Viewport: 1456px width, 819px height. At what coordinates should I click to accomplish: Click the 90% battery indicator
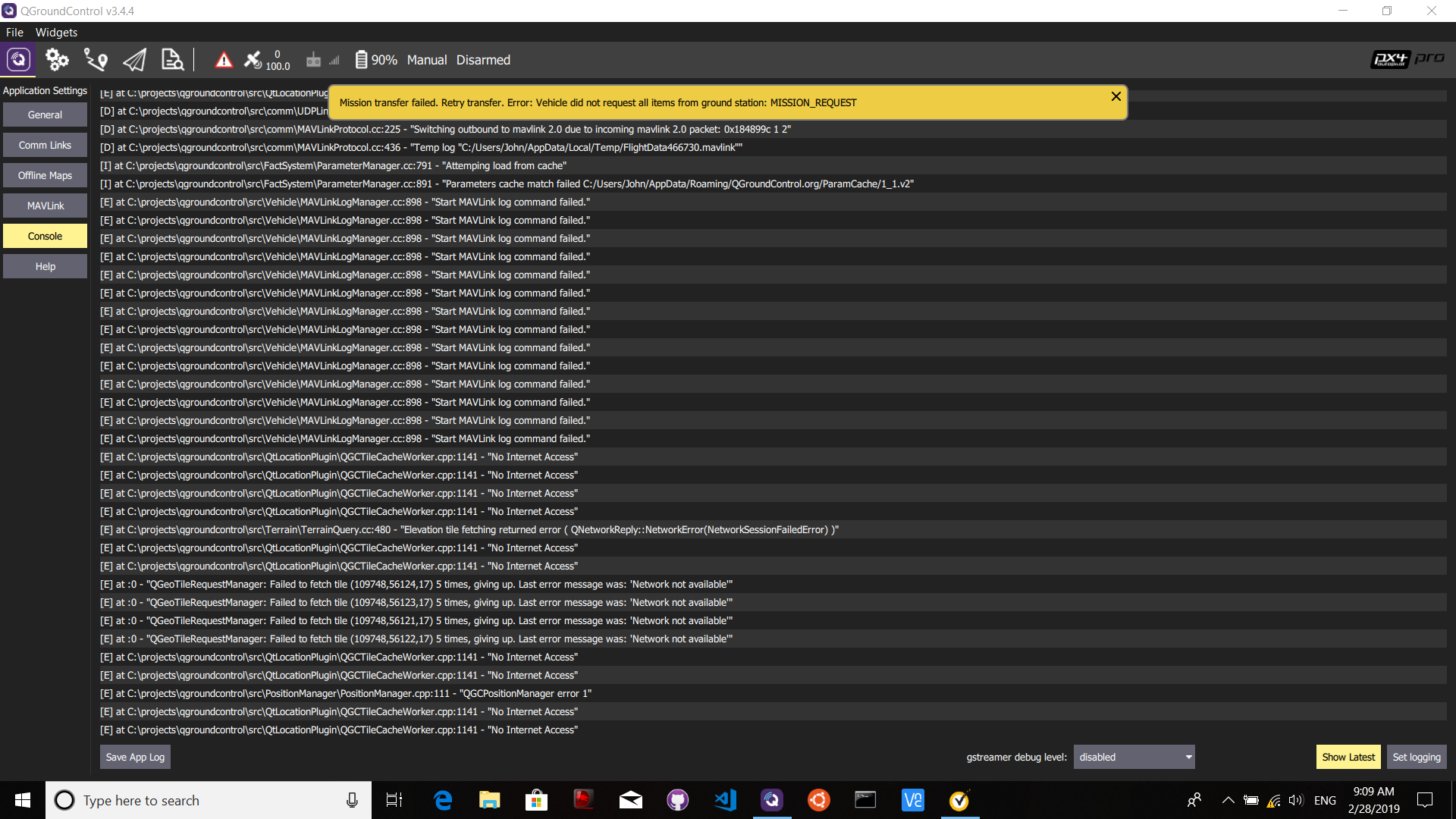(x=375, y=59)
